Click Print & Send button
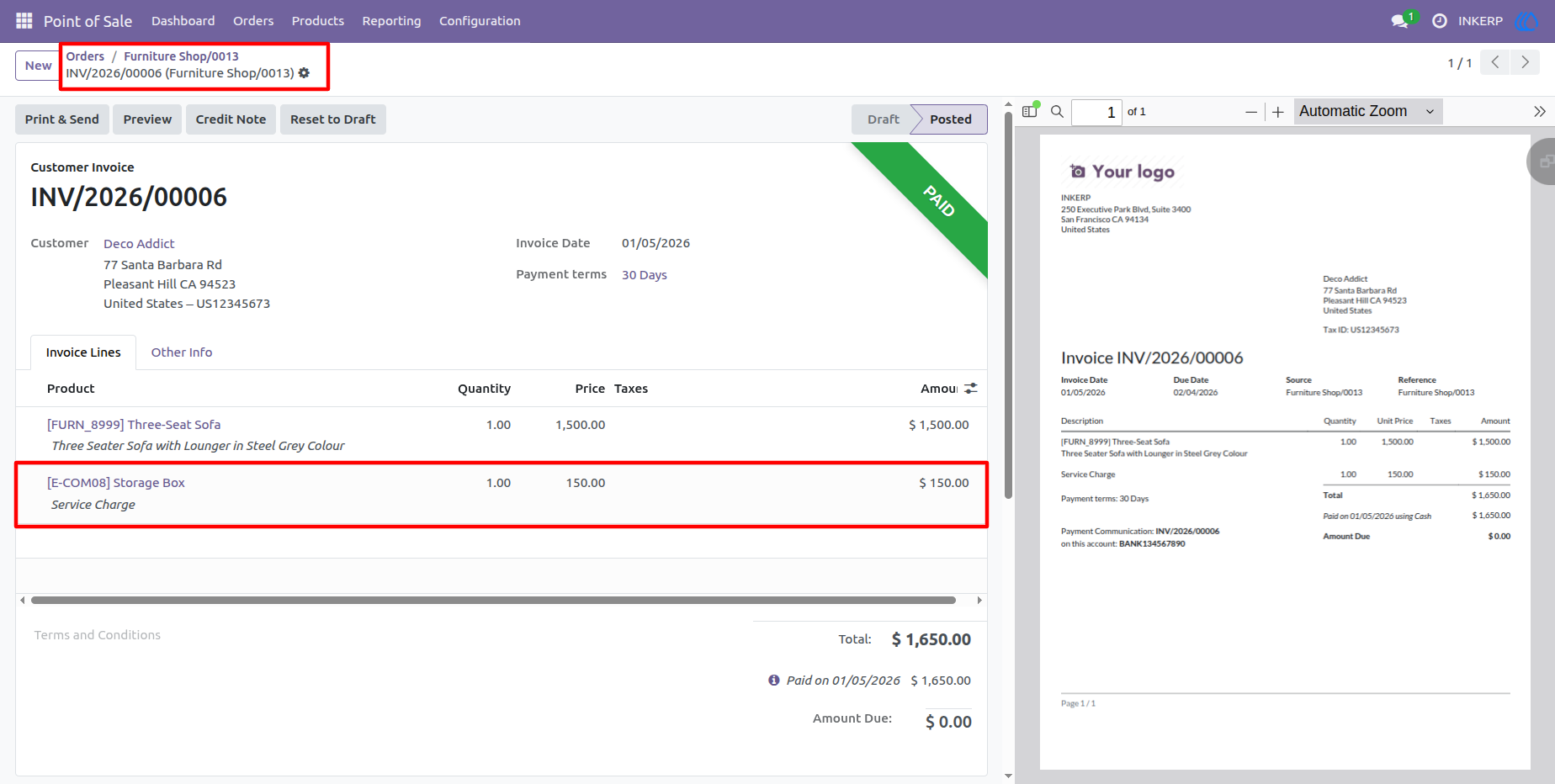Image resolution: width=1555 pixels, height=784 pixels. [x=61, y=119]
